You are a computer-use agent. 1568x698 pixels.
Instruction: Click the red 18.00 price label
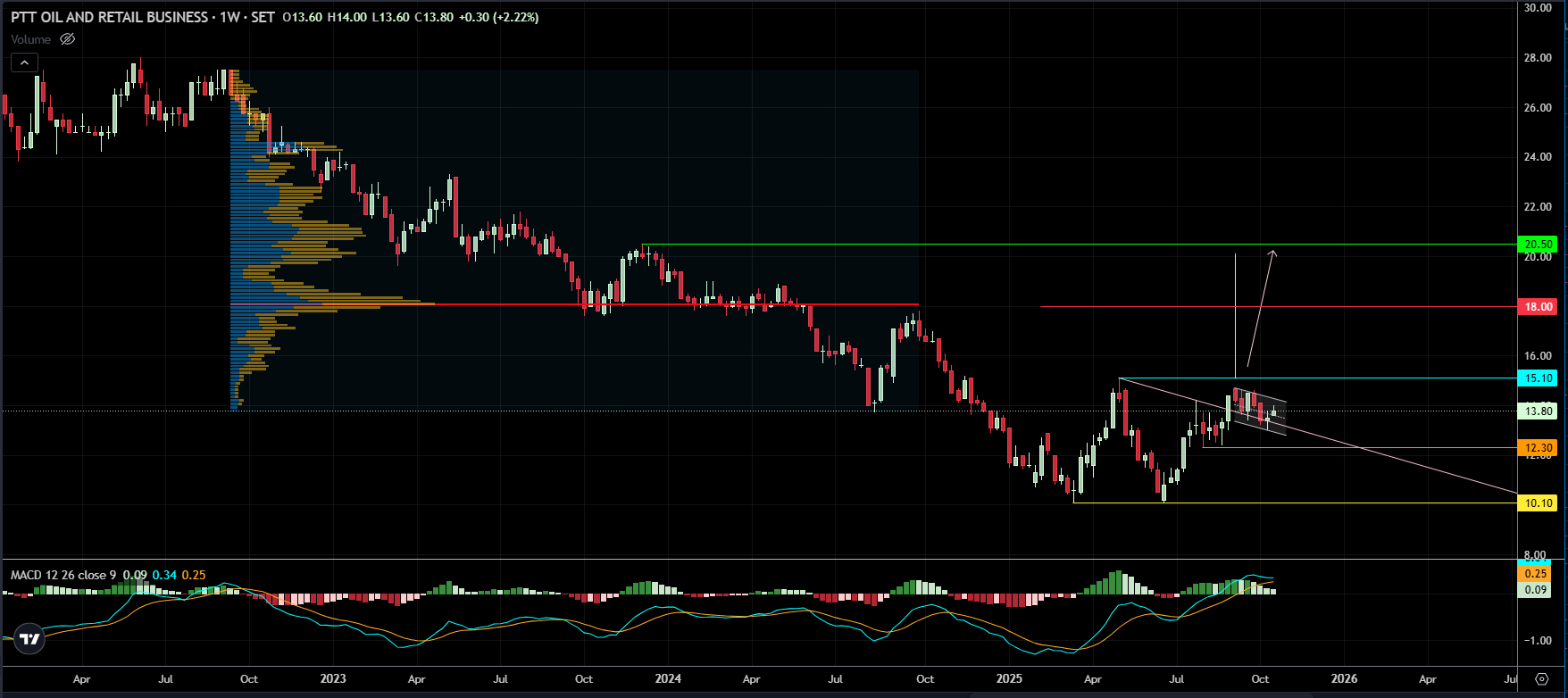coord(1538,307)
